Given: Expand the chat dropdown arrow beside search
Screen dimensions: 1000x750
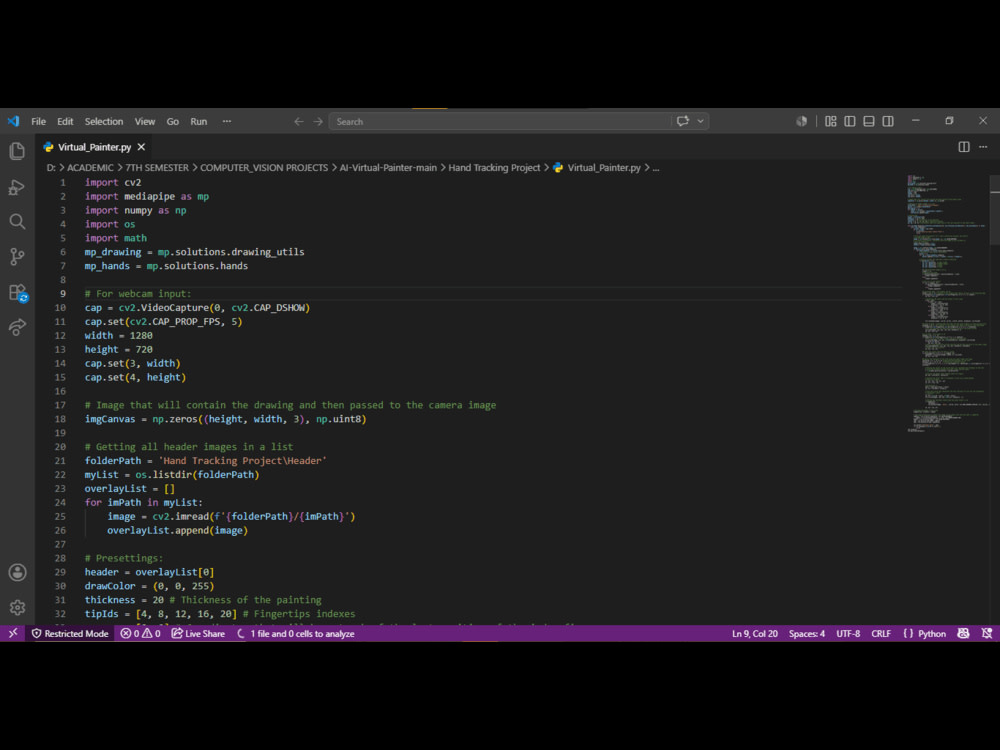Looking at the screenshot, I should tap(700, 121).
